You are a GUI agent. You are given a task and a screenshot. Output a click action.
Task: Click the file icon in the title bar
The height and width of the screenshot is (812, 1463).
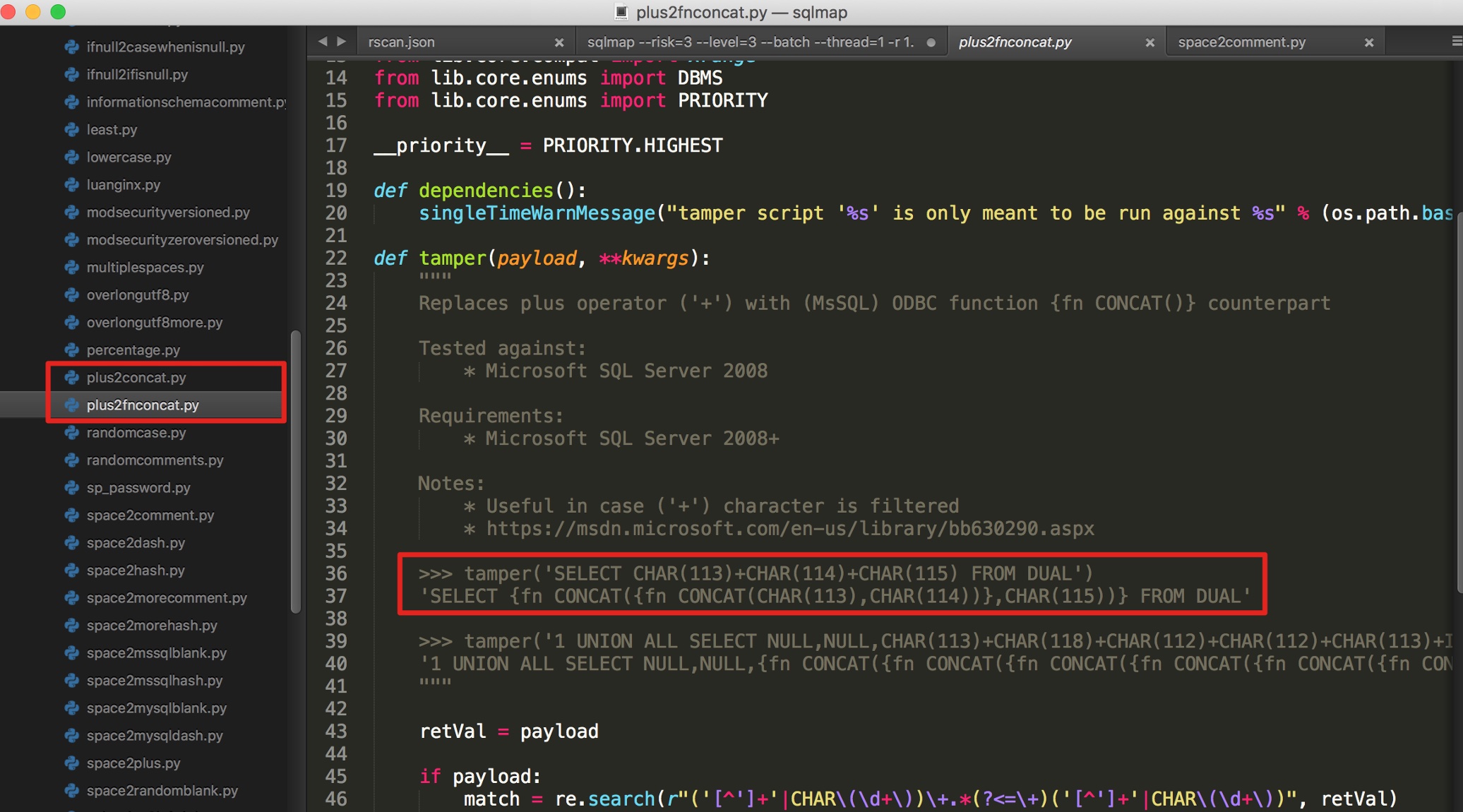pyautogui.click(x=621, y=12)
